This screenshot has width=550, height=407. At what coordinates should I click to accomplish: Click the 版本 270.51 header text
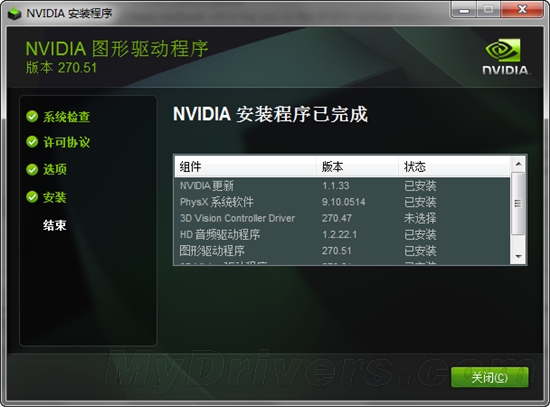pos(61,68)
